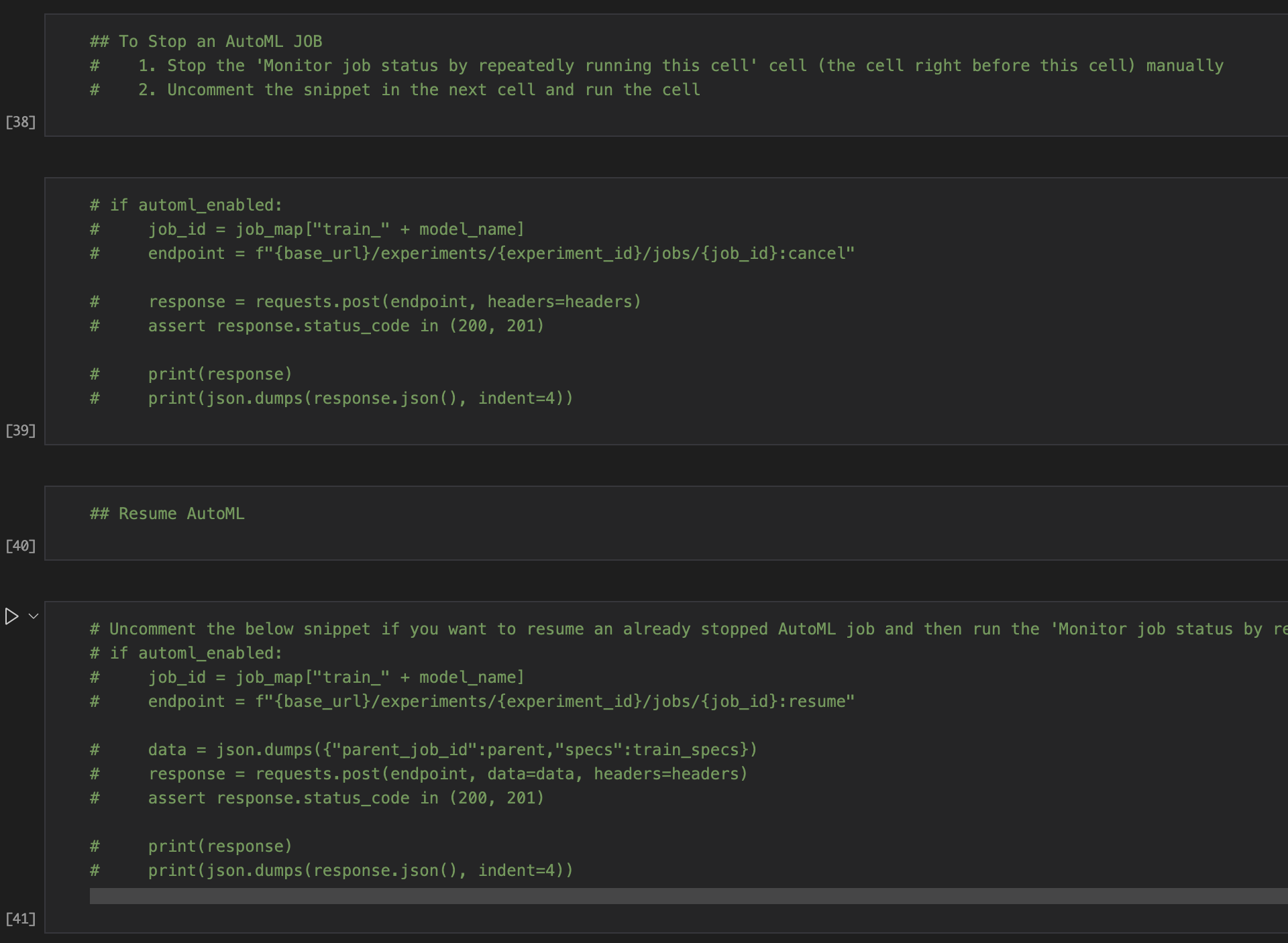Image resolution: width=1288 pixels, height=943 pixels.
Task: Click 'requests.post(endpoint, headers=headers)' line in cell 39
Action: click(x=366, y=302)
